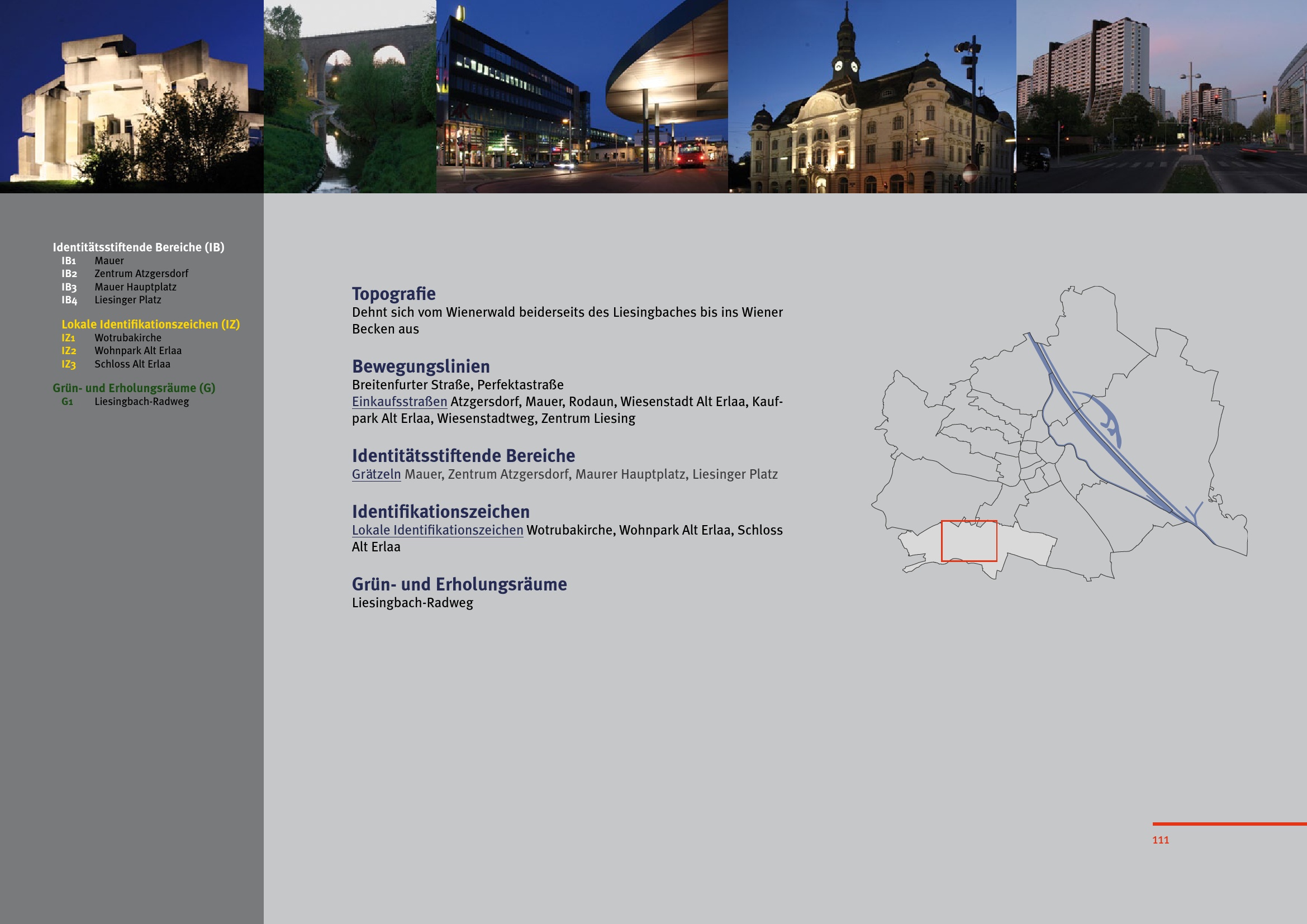Click the red rectangle on Vienna map
Image resolution: width=1307 pixels, height=924 pixels.
coord(969,541)
